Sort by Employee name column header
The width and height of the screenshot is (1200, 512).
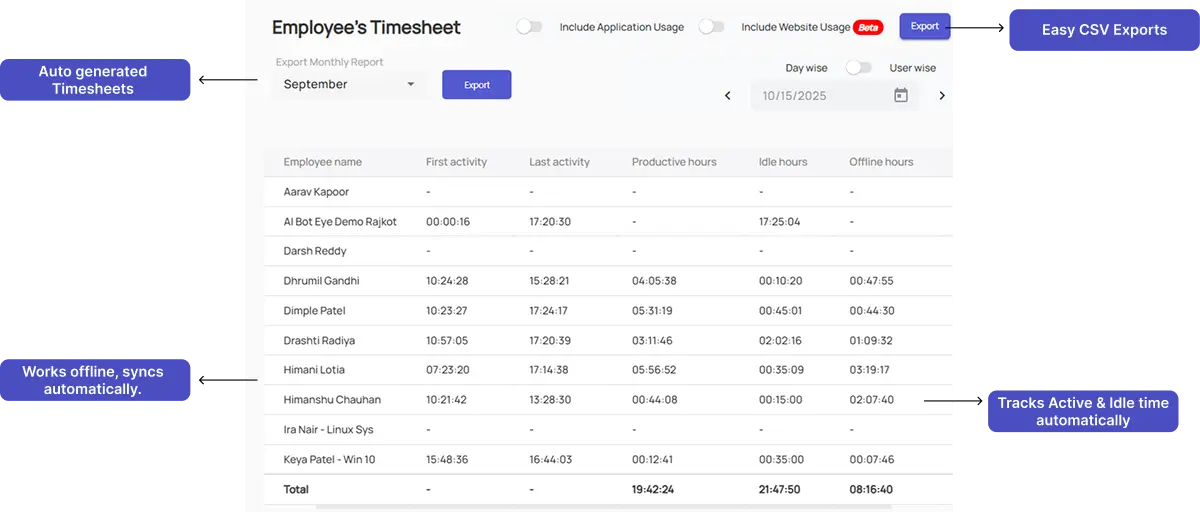(x=322, y=162)
